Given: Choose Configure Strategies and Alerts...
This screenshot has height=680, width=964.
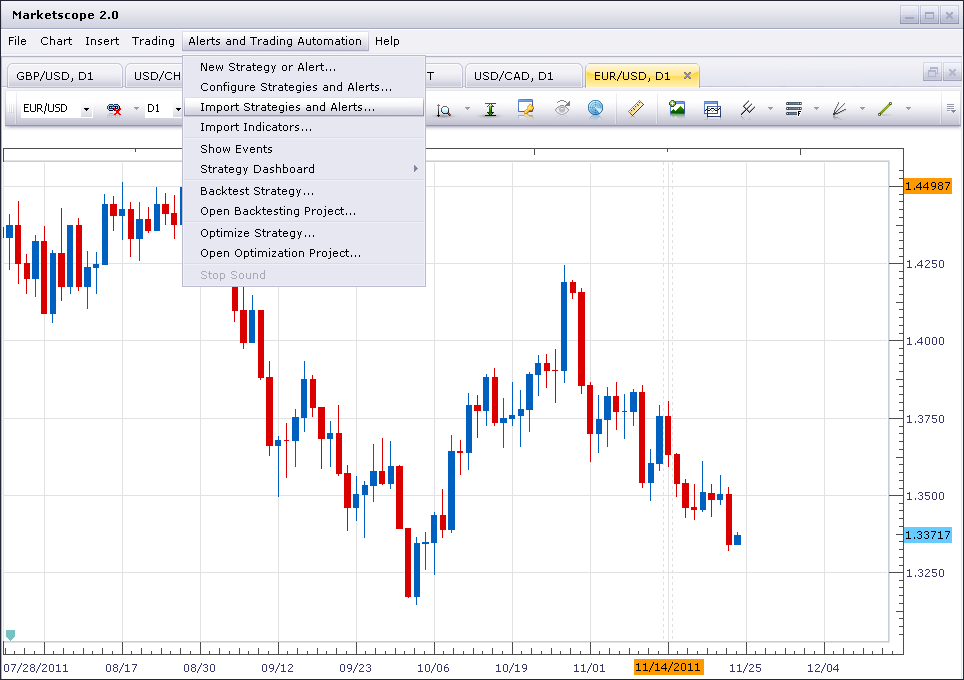Looking at the screenshot, I should [x=304, y=87].
